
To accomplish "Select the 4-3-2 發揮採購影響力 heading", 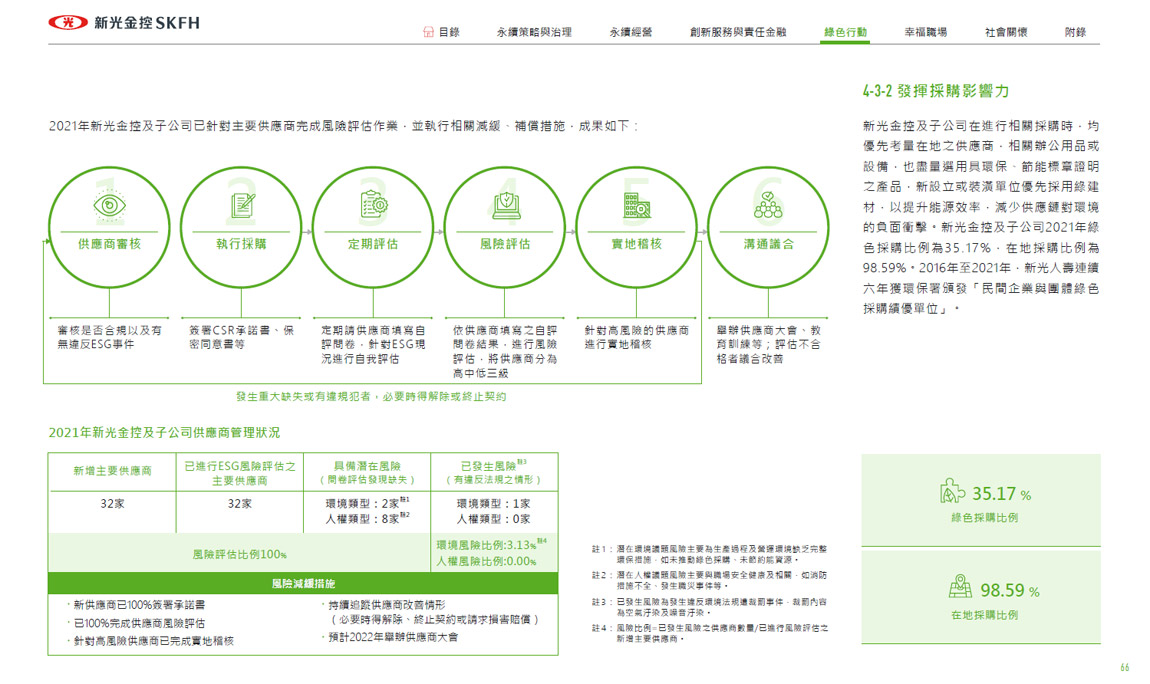I will (x=934, y=91).
